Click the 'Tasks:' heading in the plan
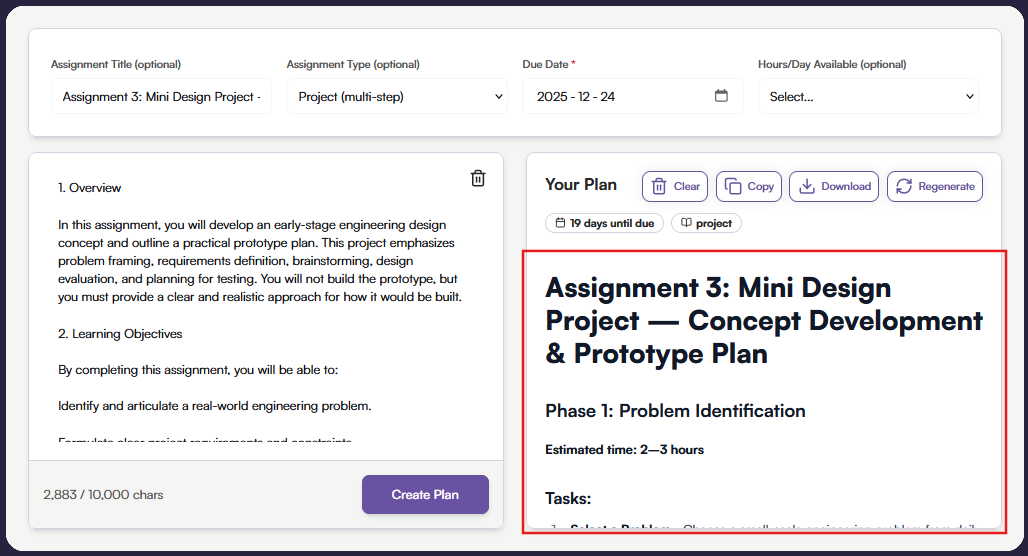Viewport: 1028px width, 556px height. point(568,498)
